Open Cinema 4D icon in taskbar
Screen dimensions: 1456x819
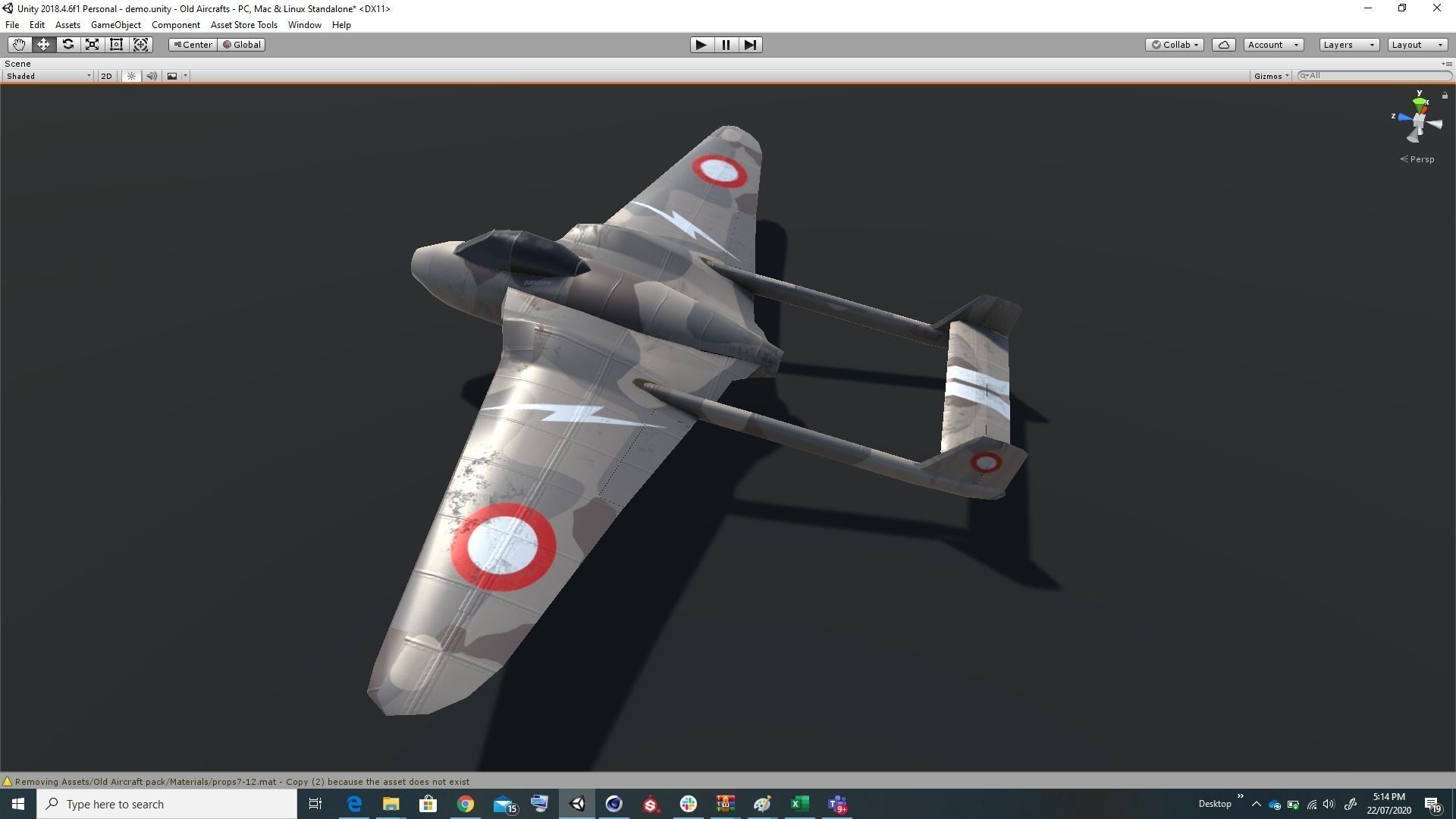(x=614, y=804)
